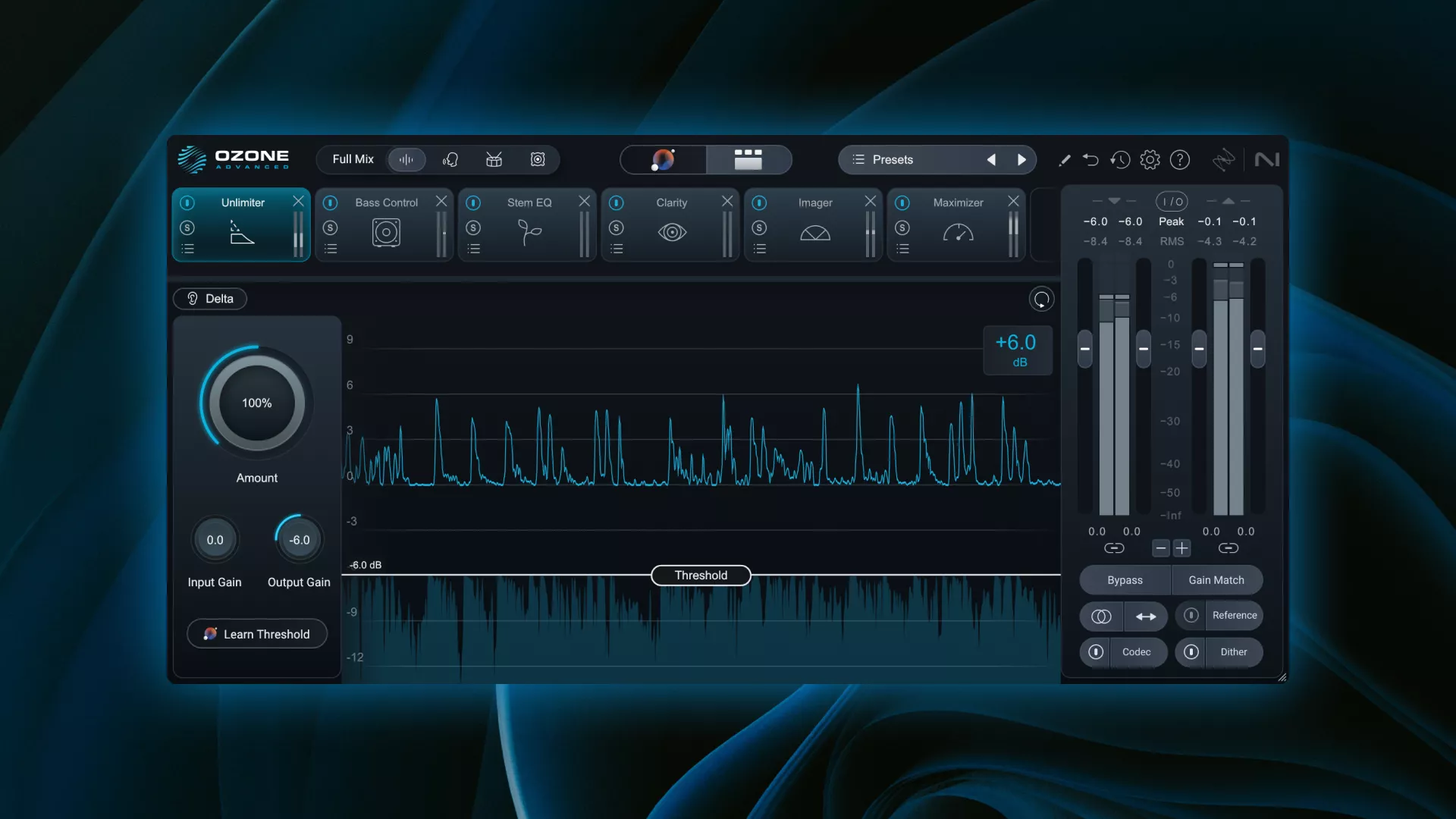This screenshot has height=819, width=1456.
Task: Open the Imager module options list
Action: [x=761, y=248]
